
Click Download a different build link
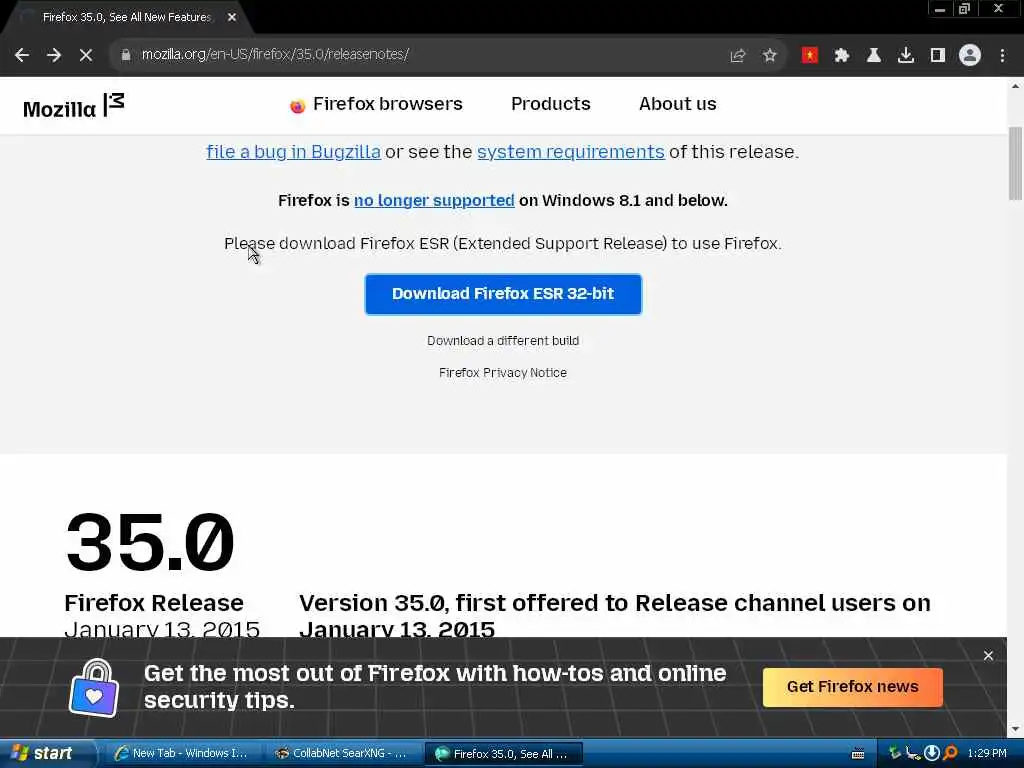pos(503,341)
